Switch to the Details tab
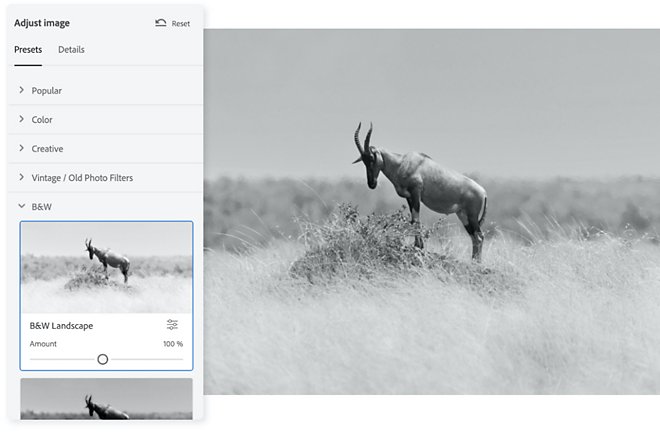The height and width of the screenshot is (432, 660). tap(71, 50)
